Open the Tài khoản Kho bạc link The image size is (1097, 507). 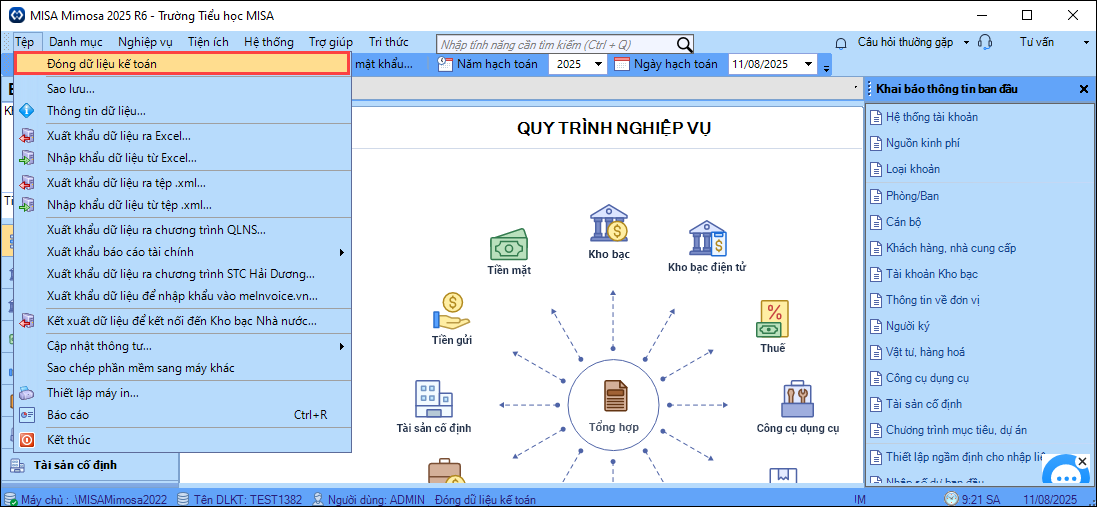pos(932,273)
